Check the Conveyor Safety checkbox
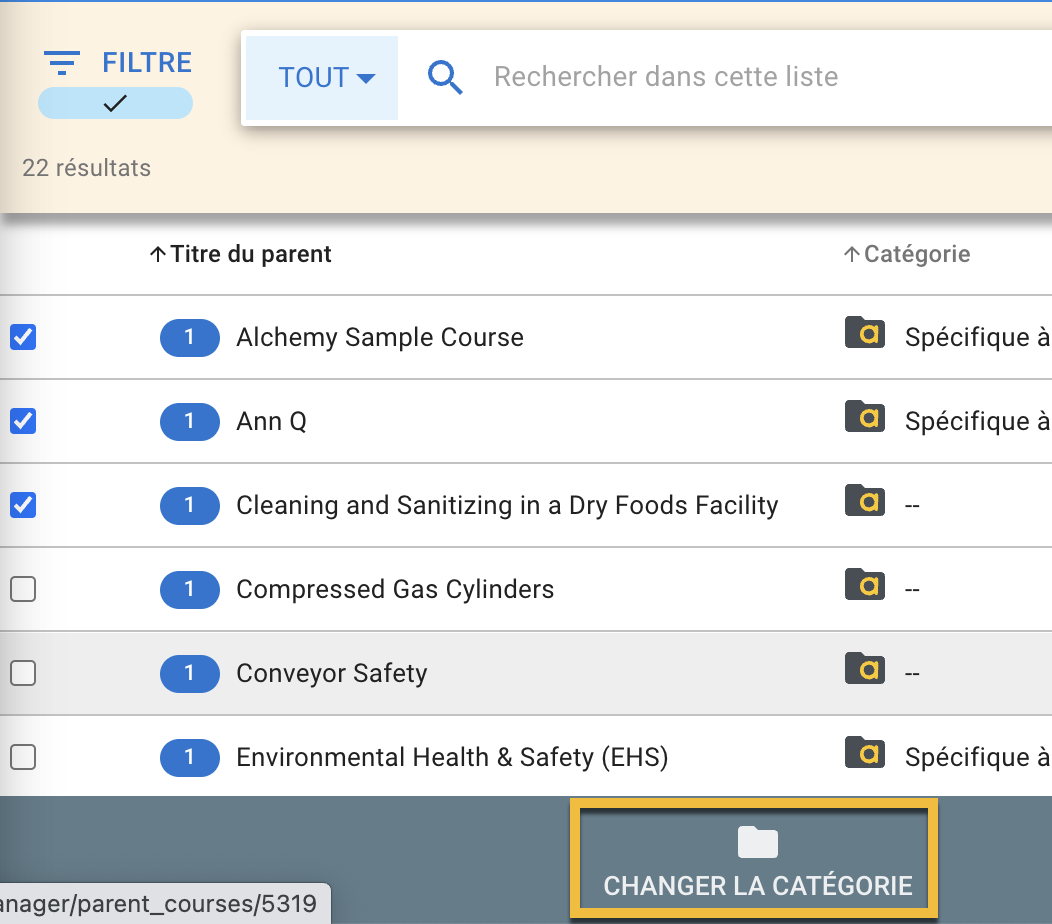 pos(23,673)
